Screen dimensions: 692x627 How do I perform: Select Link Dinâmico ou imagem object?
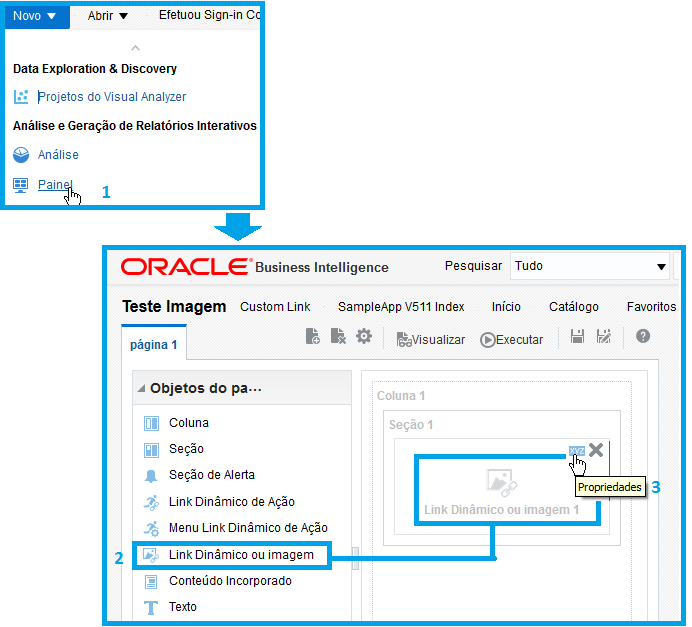point(241,555)
